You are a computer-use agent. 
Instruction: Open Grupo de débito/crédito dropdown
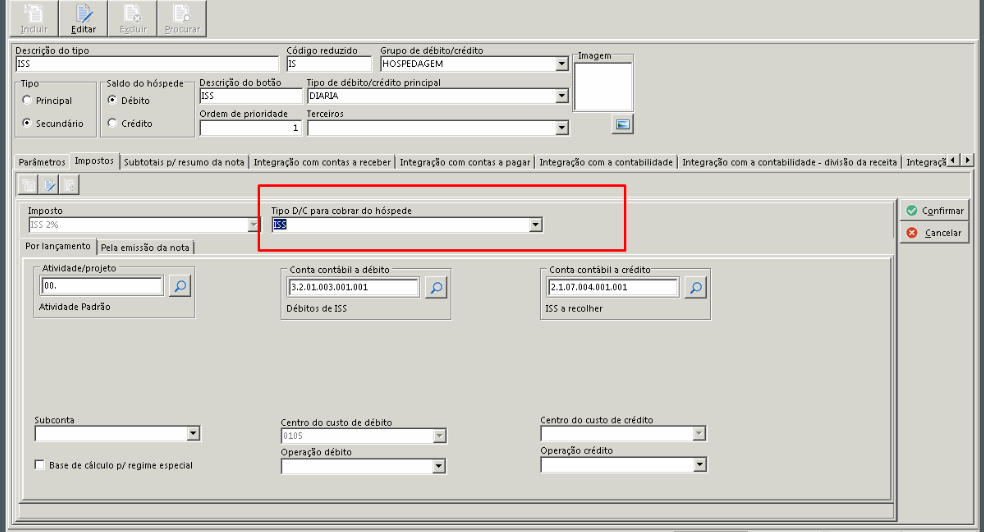pos(562,64)
